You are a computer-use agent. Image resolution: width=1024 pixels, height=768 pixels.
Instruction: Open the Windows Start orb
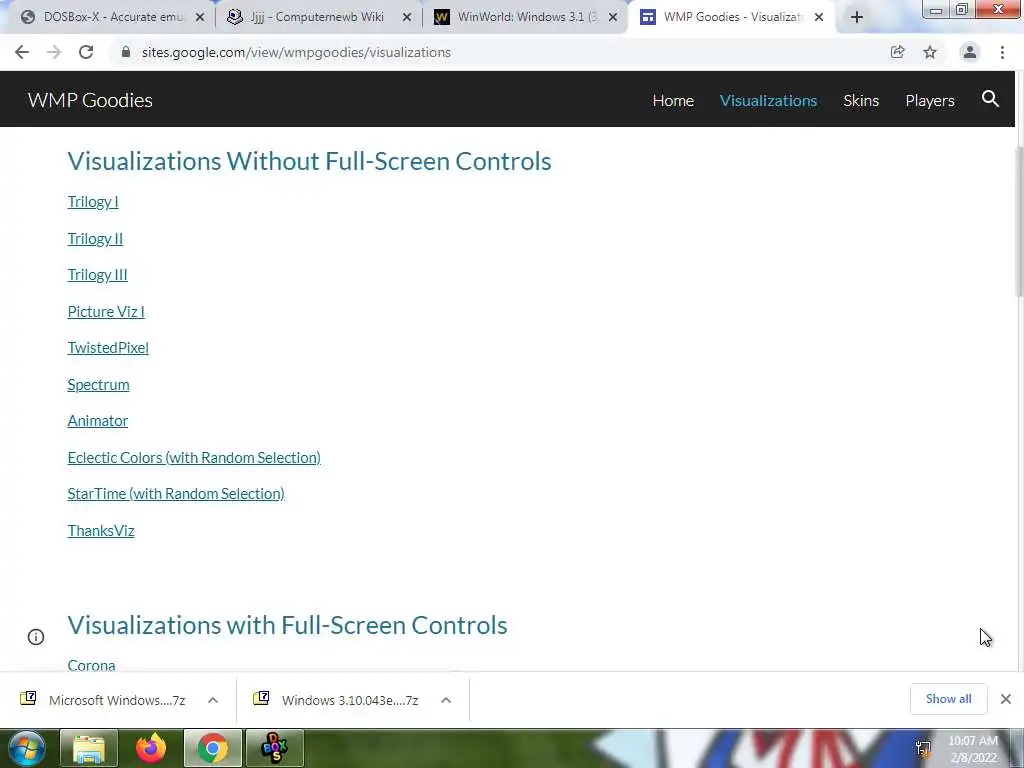click(x=26, y=748)
